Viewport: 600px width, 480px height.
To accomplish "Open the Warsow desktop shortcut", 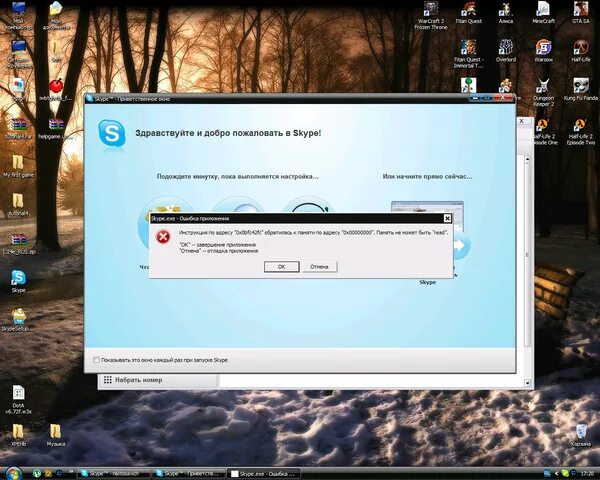I will pos(543,51).
